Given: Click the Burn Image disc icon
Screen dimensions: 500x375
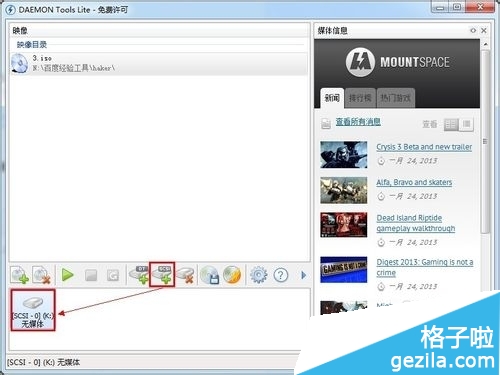Looking at the screenshot, I should [x=232, y=275].
